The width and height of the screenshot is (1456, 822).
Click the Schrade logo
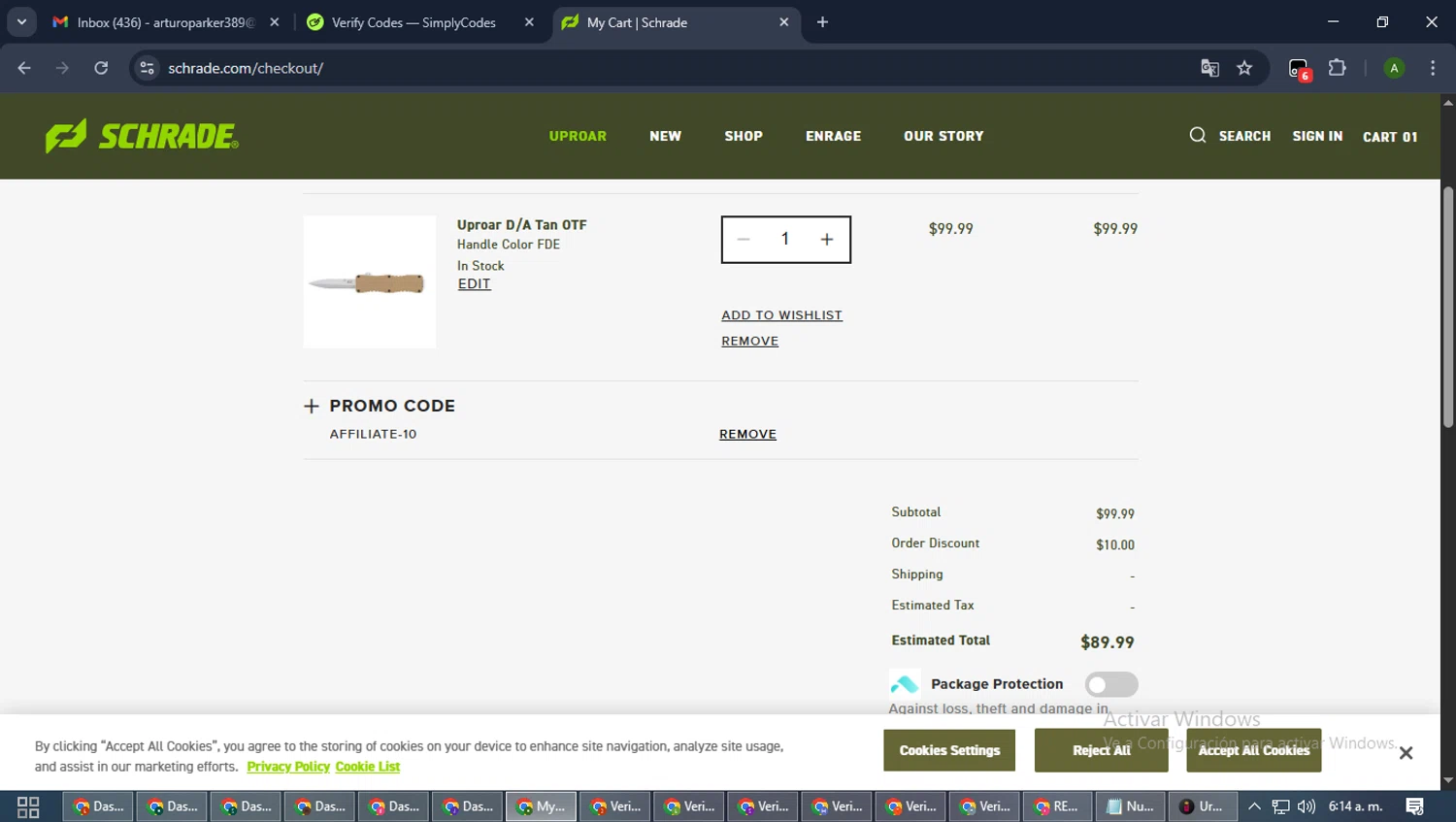142,136
